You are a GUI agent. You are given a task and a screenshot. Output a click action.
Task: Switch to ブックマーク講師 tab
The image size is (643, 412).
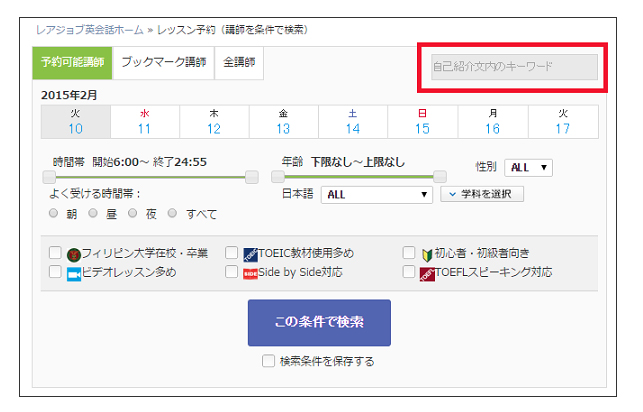(x=164, y=62)
